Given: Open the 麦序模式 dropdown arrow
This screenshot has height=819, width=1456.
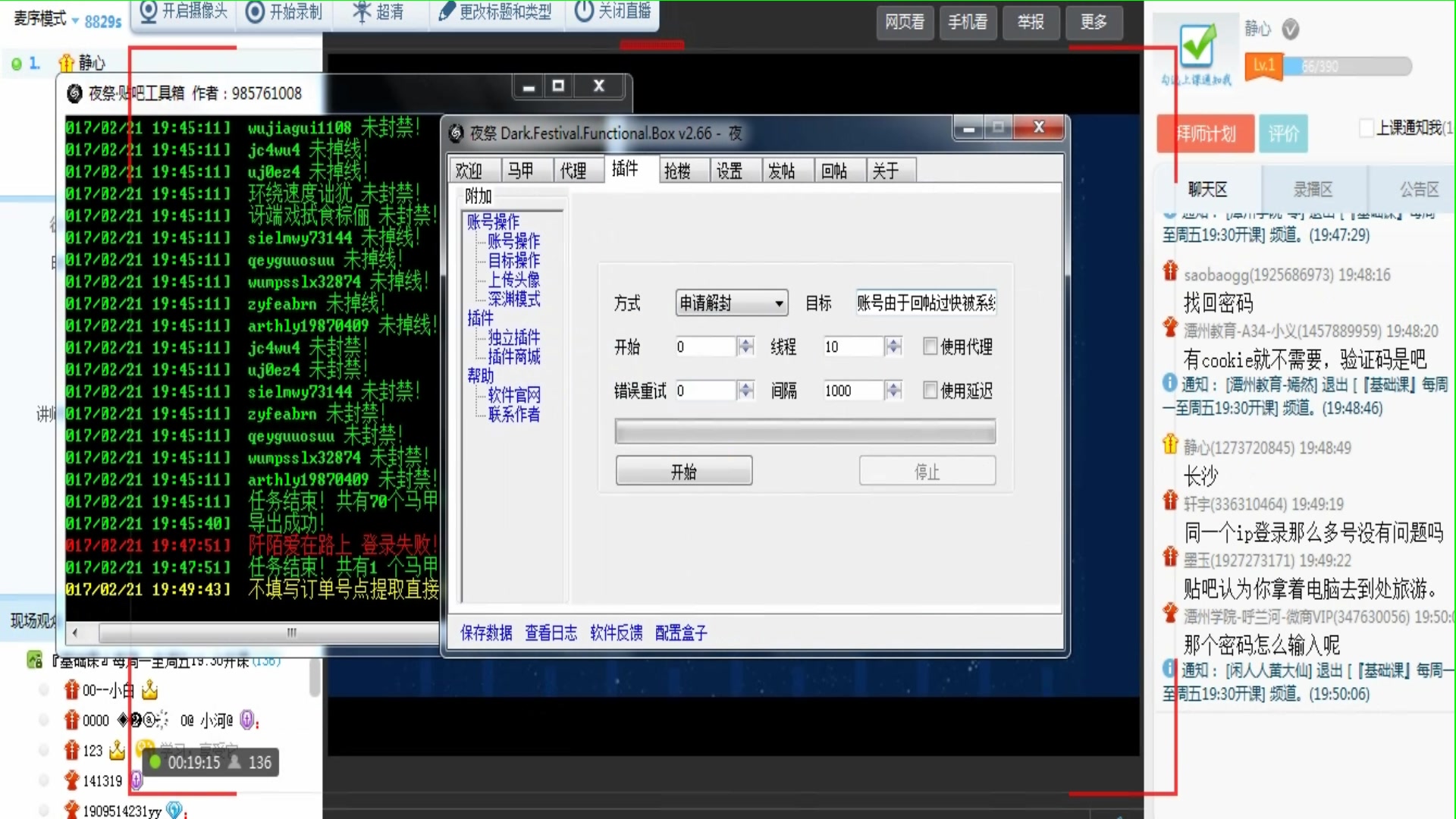Looking at the screenshot, I should [75, 21].
